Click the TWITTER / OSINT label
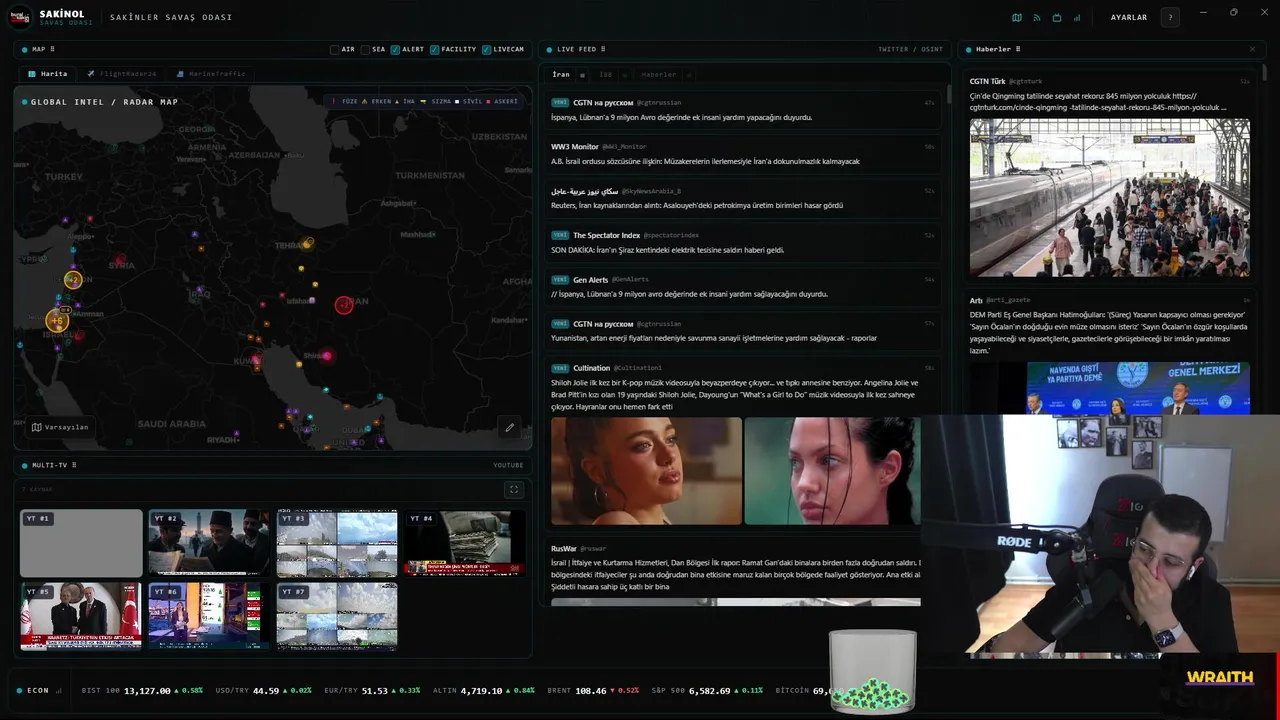This screenshot has height=720, width=1280. (910, 49)
